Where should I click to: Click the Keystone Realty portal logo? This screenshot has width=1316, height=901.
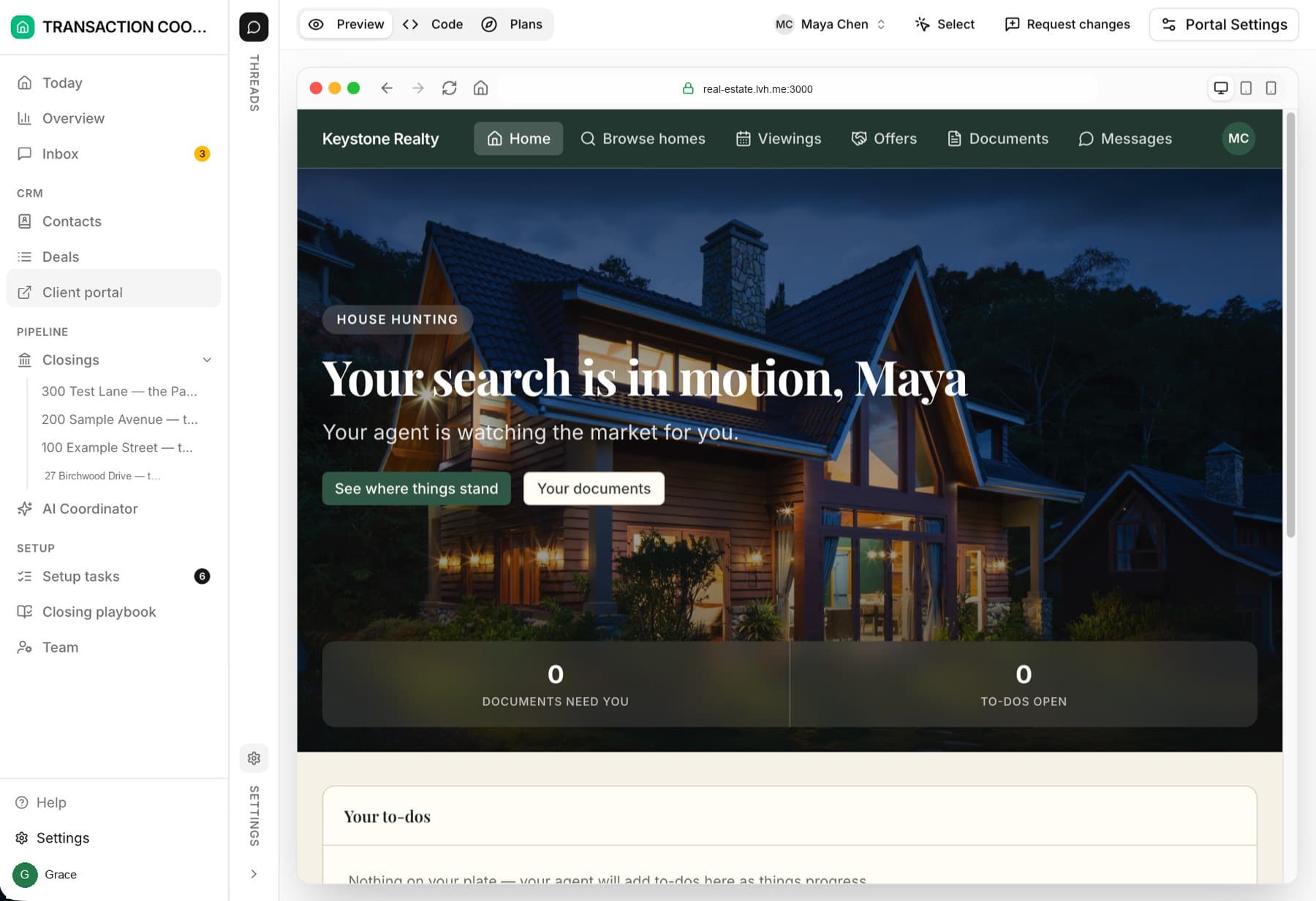tap(380, 139)
